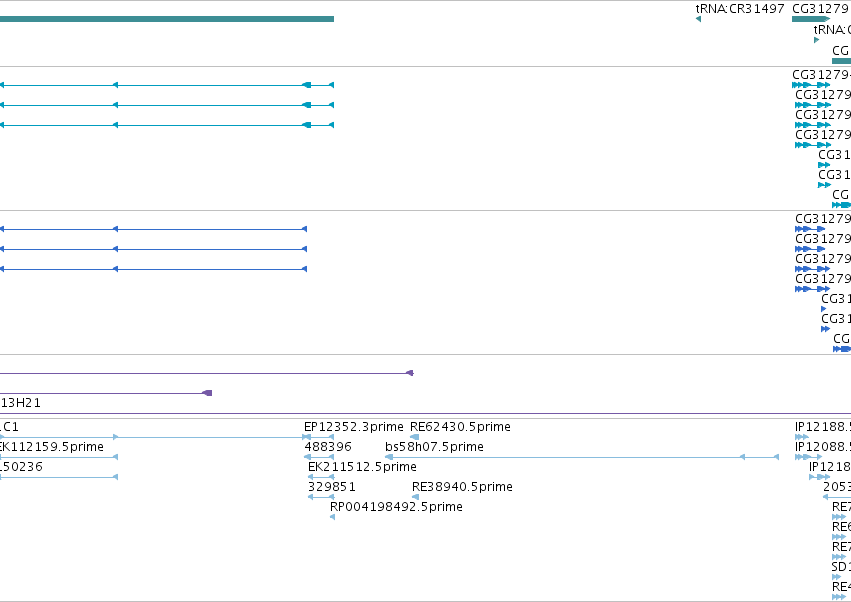This screenshot has height=602, width=851.
Task: Click the 13H21 label
Action: point(21,403)
